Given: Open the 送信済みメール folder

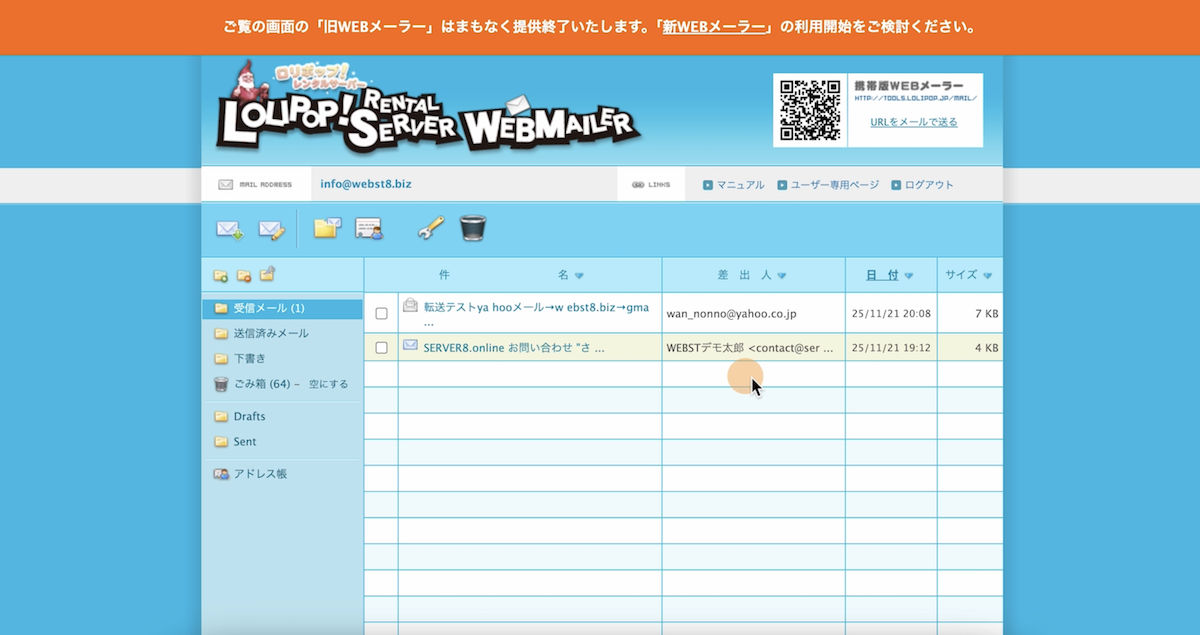Looking at the screenshot, I should click(x=271, y=333).
